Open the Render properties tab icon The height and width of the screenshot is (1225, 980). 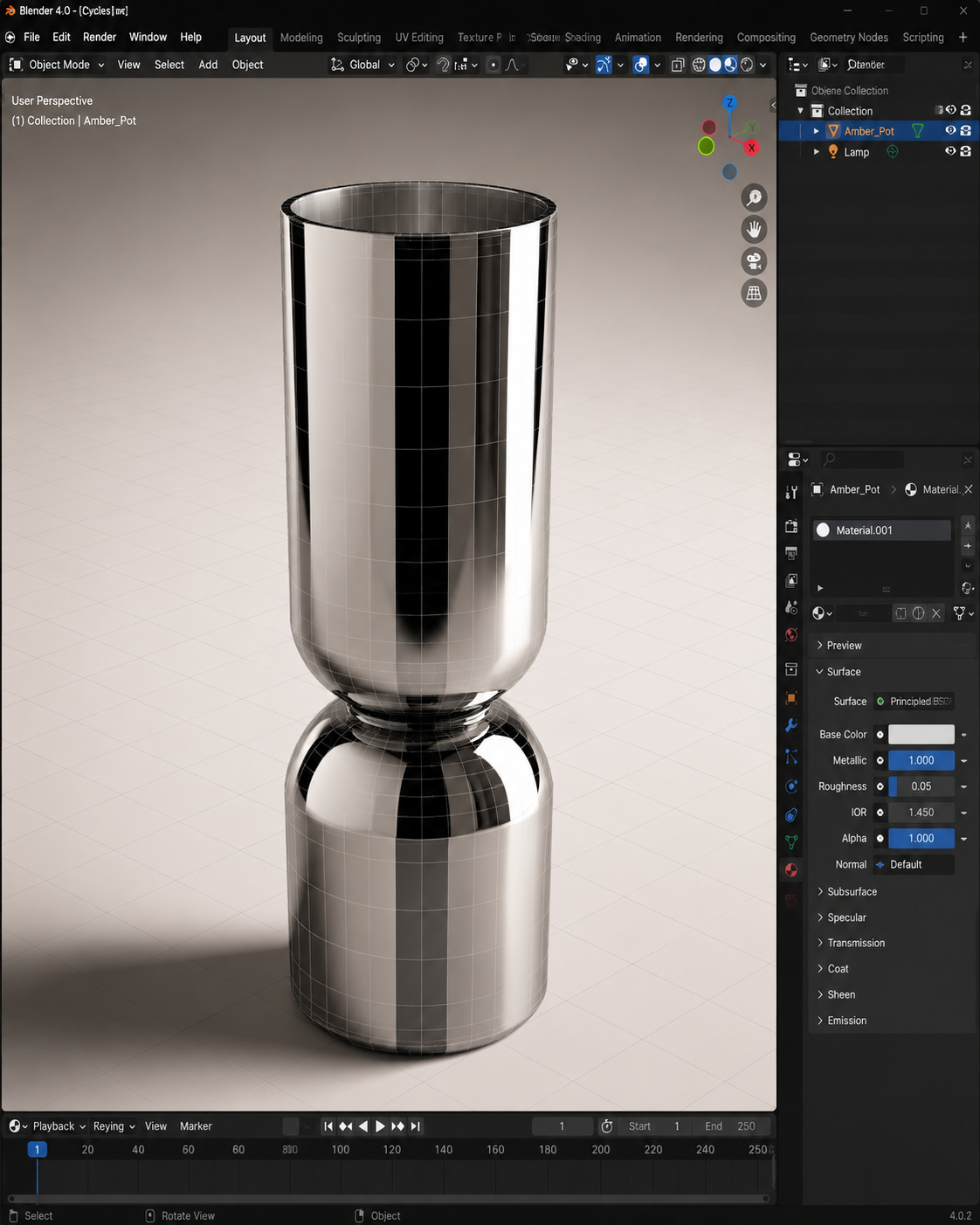(x=791, y=526)
